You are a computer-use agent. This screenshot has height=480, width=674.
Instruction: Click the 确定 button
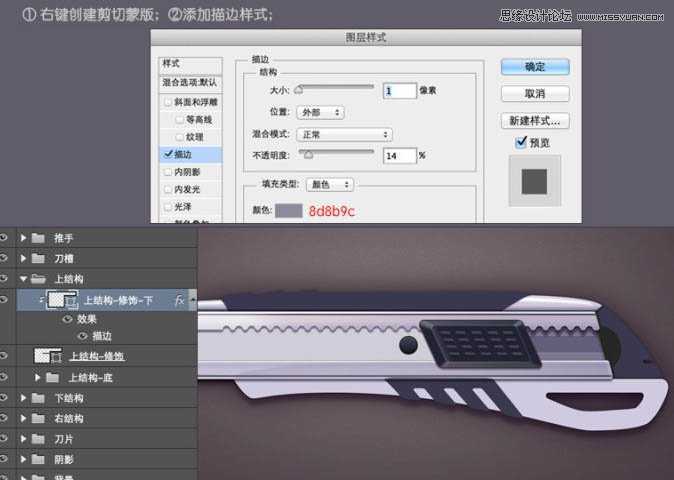[x=535, y=67]
